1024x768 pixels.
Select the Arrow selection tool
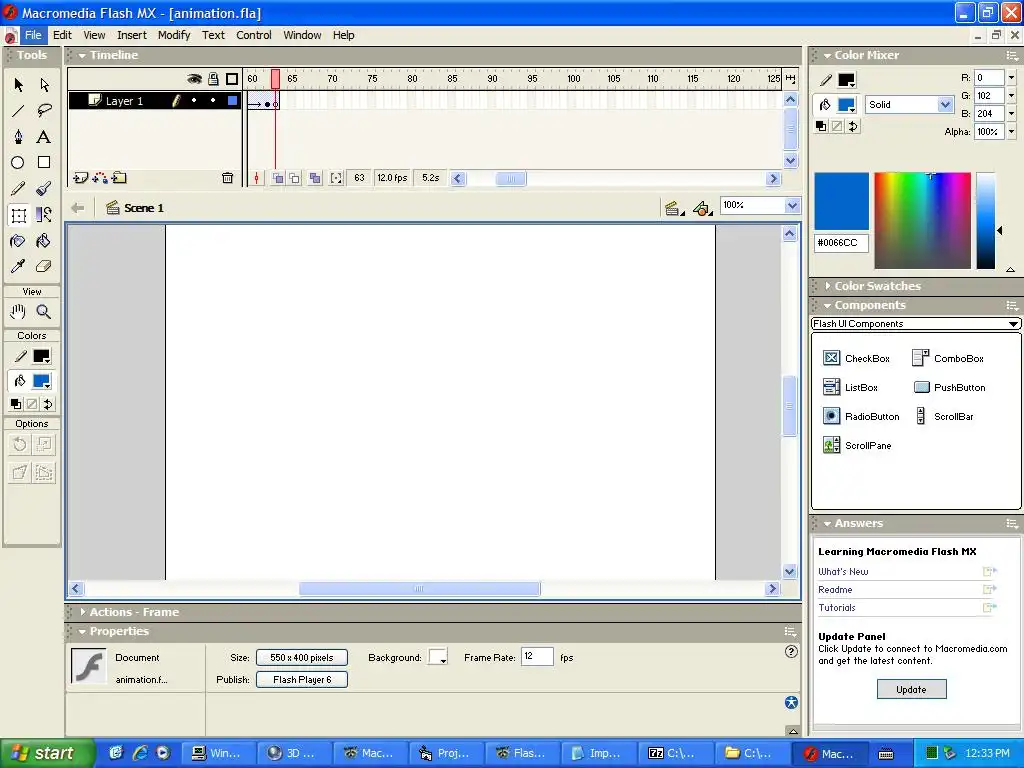click(x=18, y=85)
